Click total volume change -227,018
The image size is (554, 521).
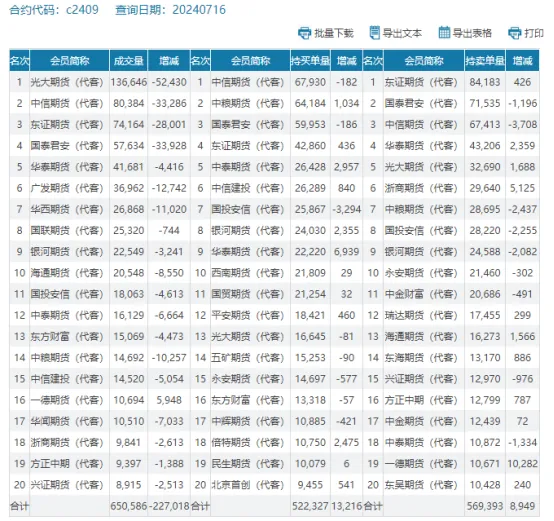pos(169,506)
